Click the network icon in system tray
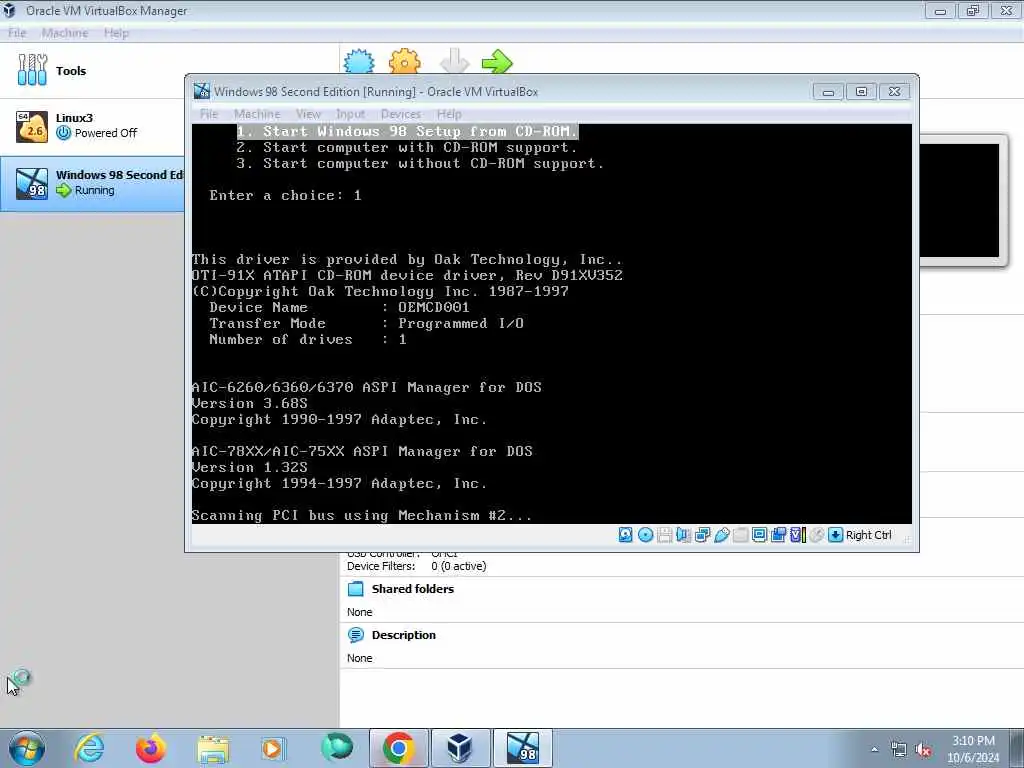Viewport: 1024px width, 768px height. (x=899, y=750)
